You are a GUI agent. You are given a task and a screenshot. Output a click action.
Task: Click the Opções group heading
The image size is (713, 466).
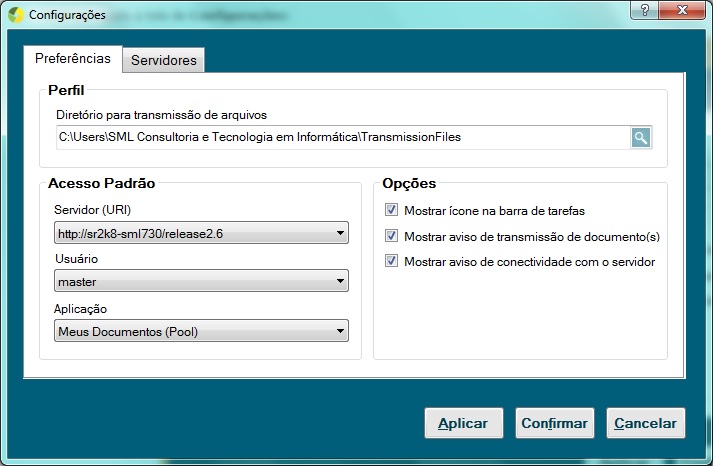409,183
